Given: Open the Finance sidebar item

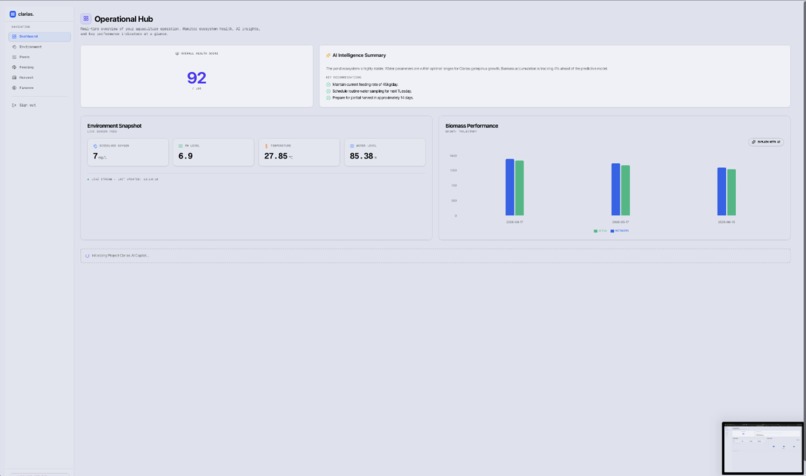Looking at the screenshot, I should 40,88.
